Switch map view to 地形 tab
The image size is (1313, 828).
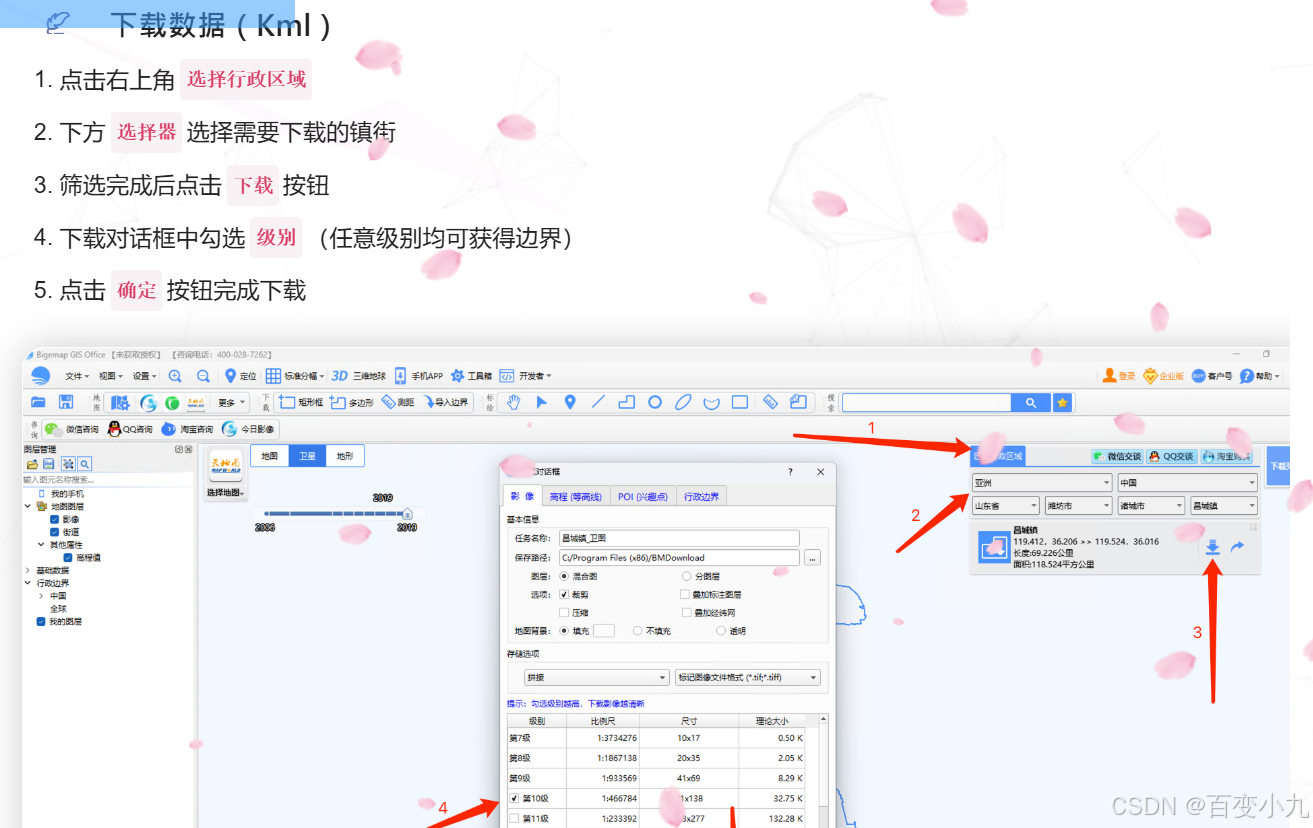click(345, 456)
